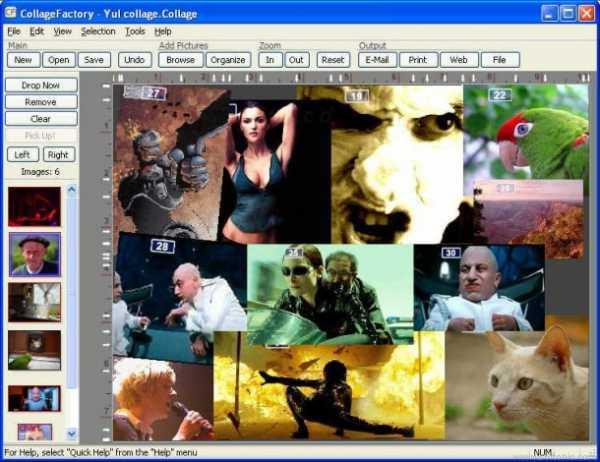600x462 pixels.
Task: Select the dark red thumbnail in image list
Action: coord(34,207)
